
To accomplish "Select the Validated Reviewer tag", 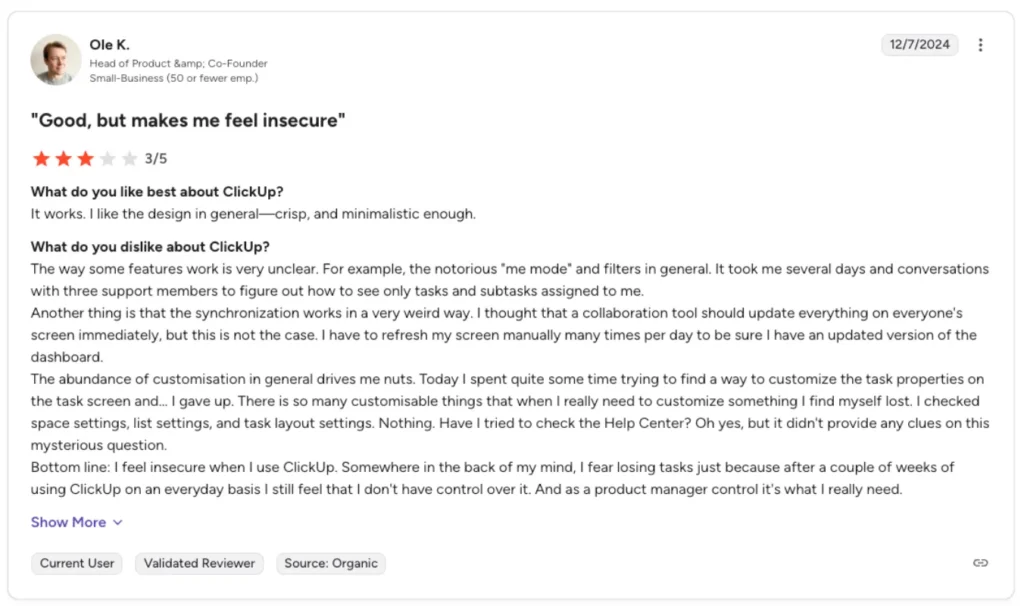I will click(x=199, y=563).
